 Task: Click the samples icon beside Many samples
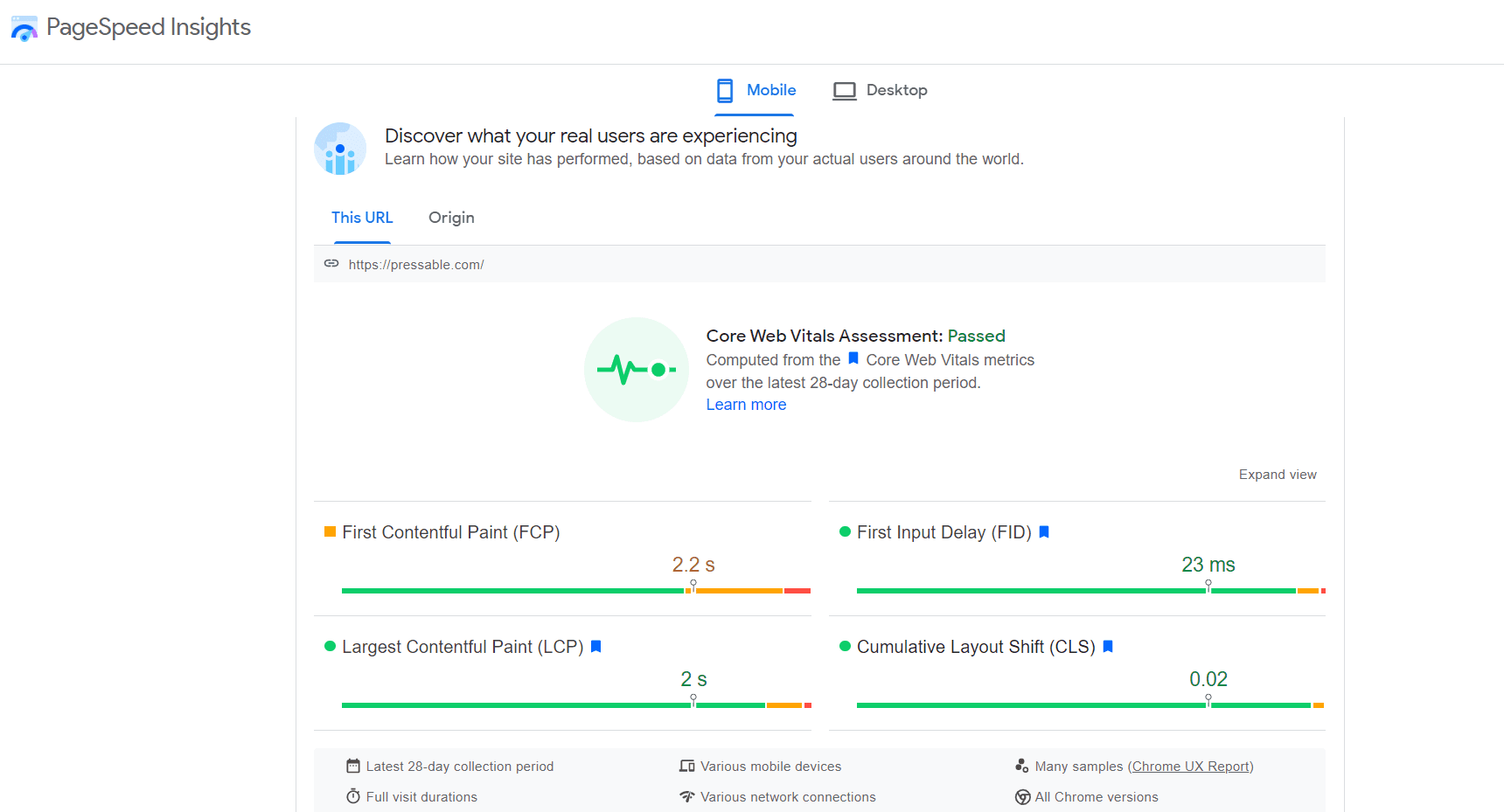point(1022,766)
